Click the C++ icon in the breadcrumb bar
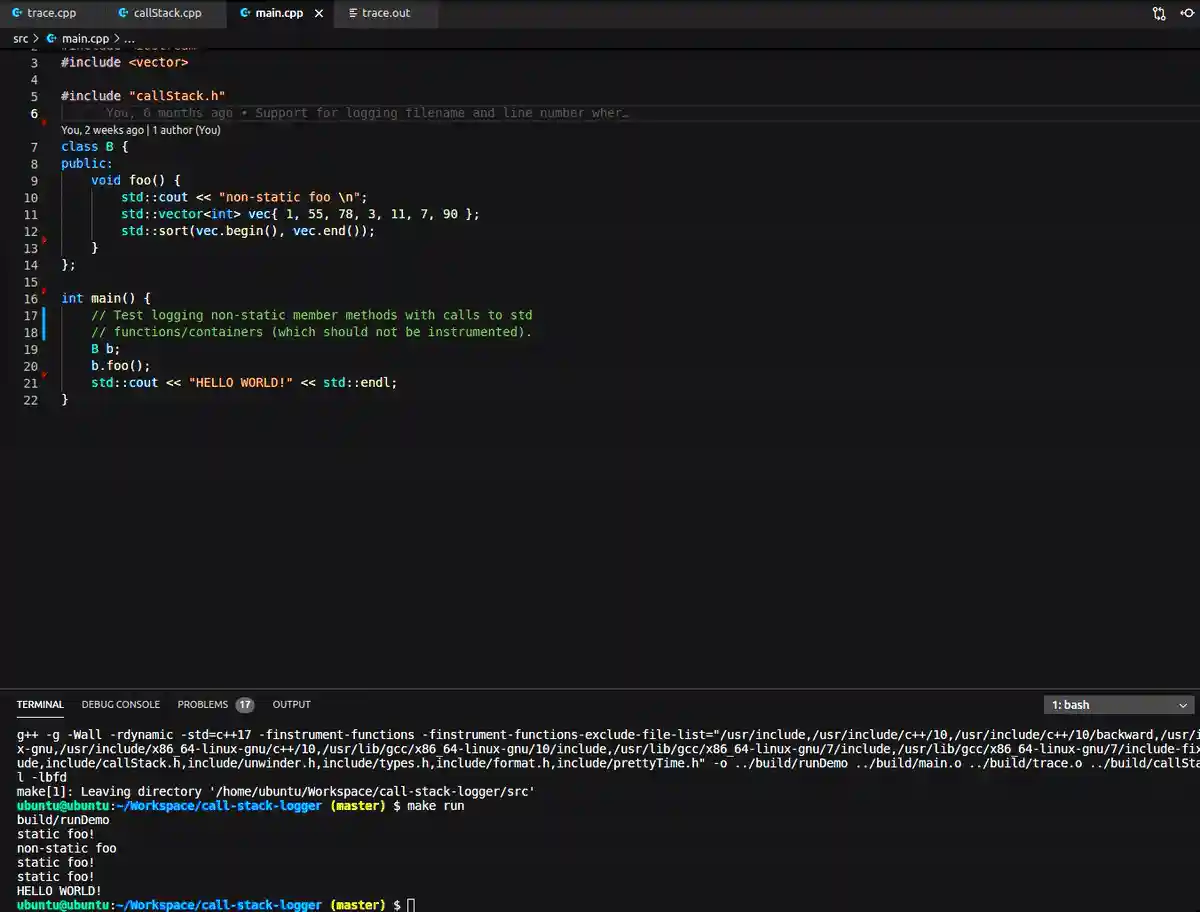Image resolution: width=1200 pixels, height=912 pixels. [50, 38]
